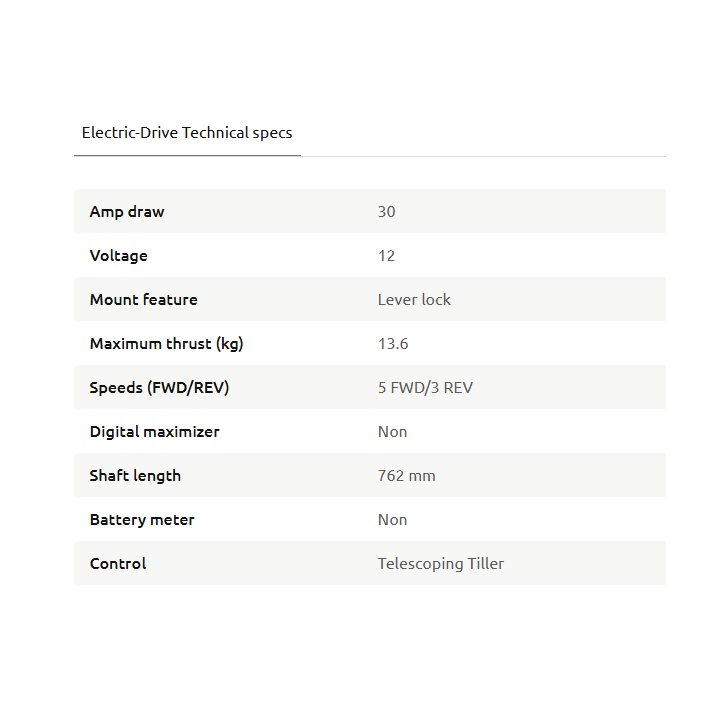Select the Non value for Battery meter
The image size is (720, 720).
click(x=393, y=520)
